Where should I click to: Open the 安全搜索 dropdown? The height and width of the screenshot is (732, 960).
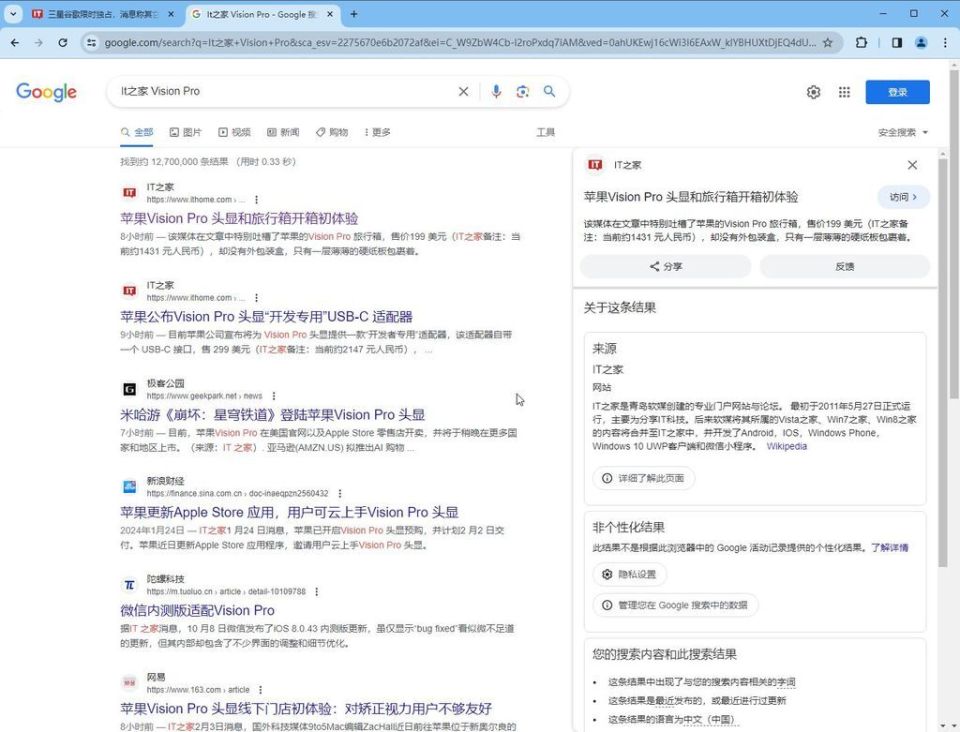(901, 131)
